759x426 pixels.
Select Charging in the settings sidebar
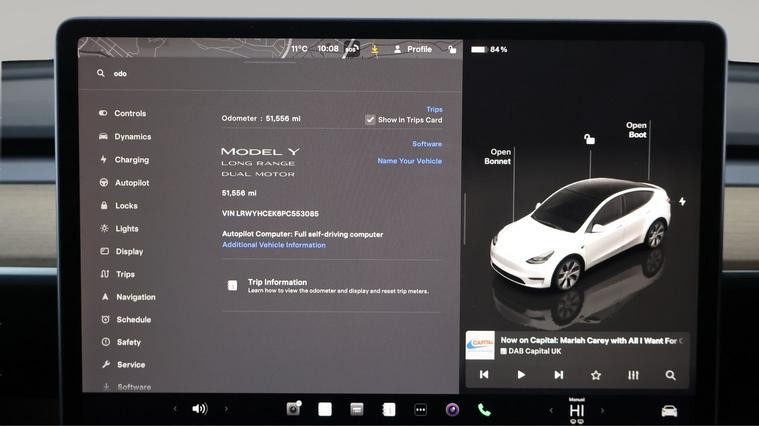(131, 160)
